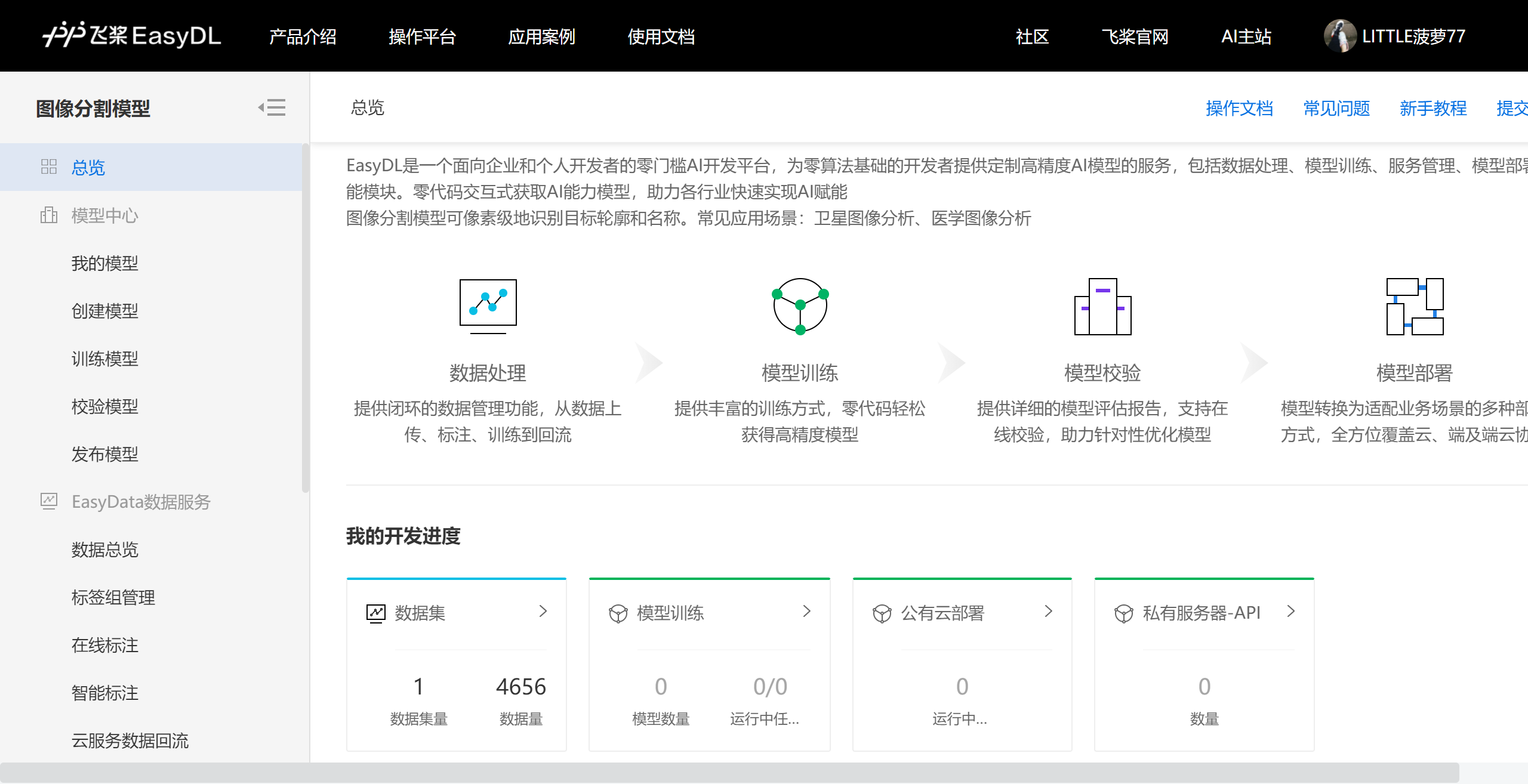The image size is (1528, 784).
Task: Click the EasyData数据服务 chart icon
Action: (x=49, y=501)
